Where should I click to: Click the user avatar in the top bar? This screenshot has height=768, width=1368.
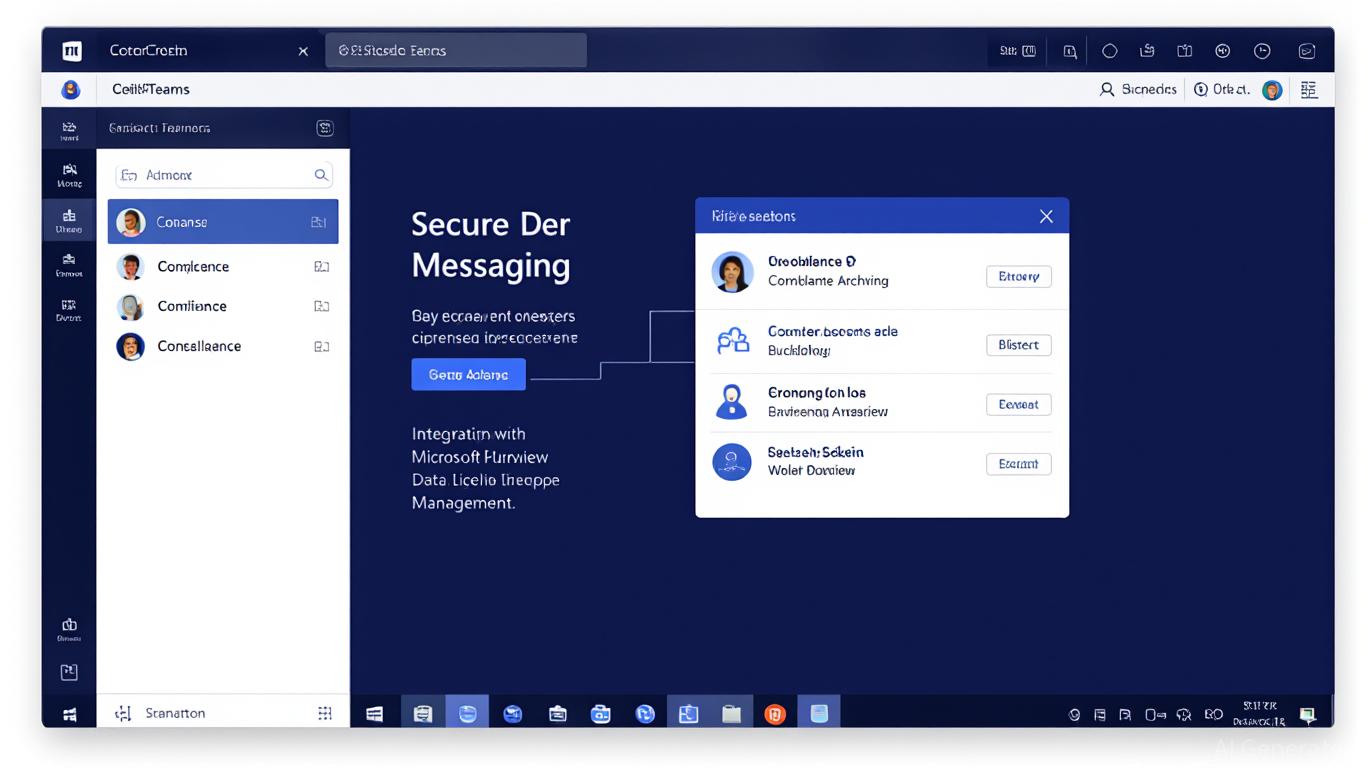(1272, 90)
